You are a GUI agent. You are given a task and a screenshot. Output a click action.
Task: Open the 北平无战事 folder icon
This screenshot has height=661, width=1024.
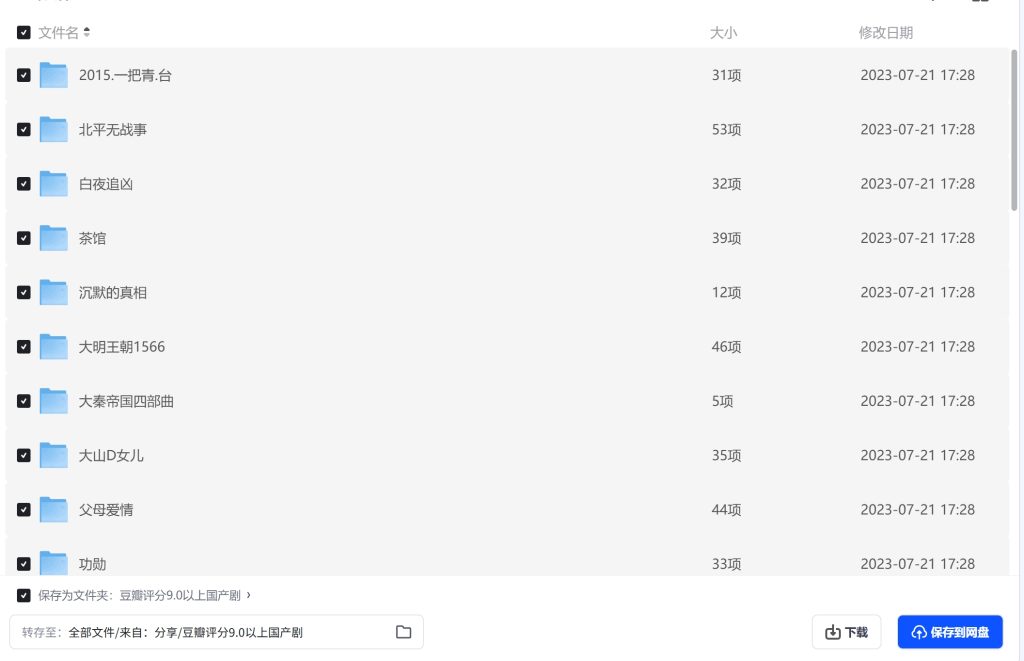pyautogui.click(x=54, y=129)
